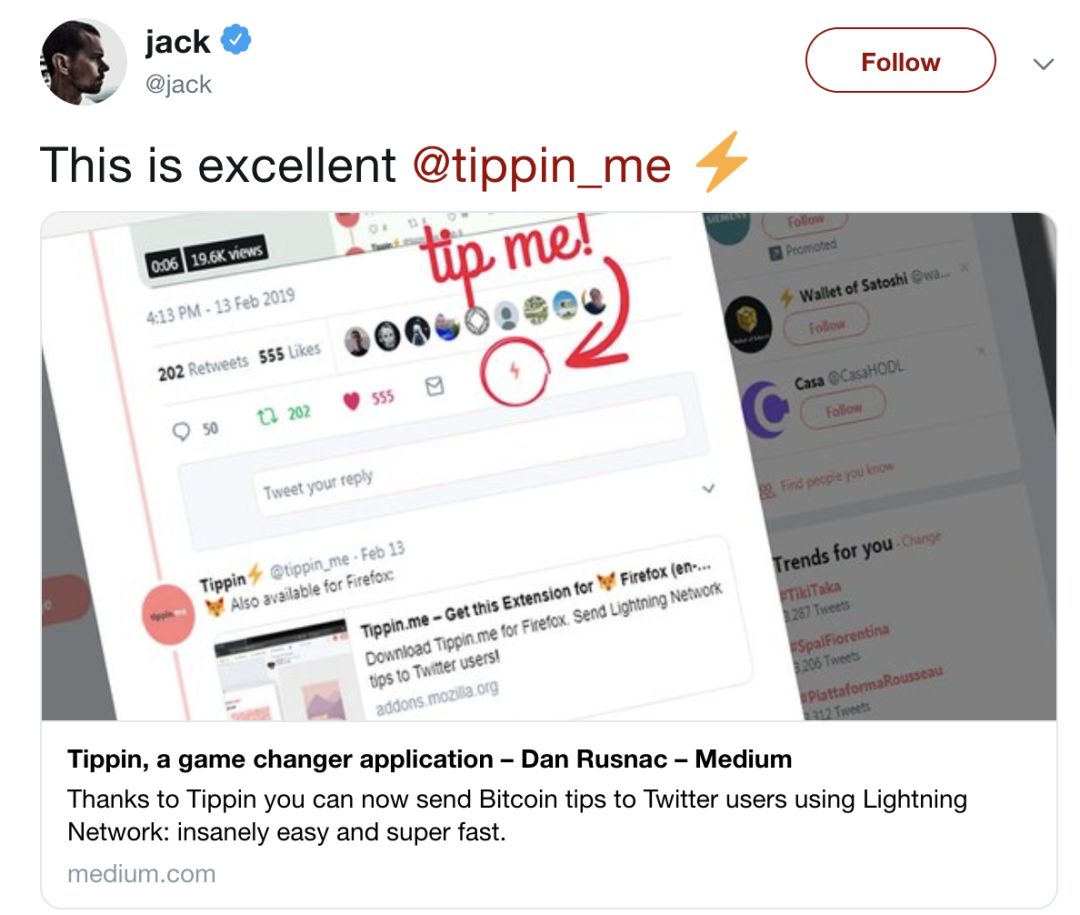Click the reply speech bubble icon showing 50
The height and width of the screenshot is (915, 1080).
pos(181,431)
